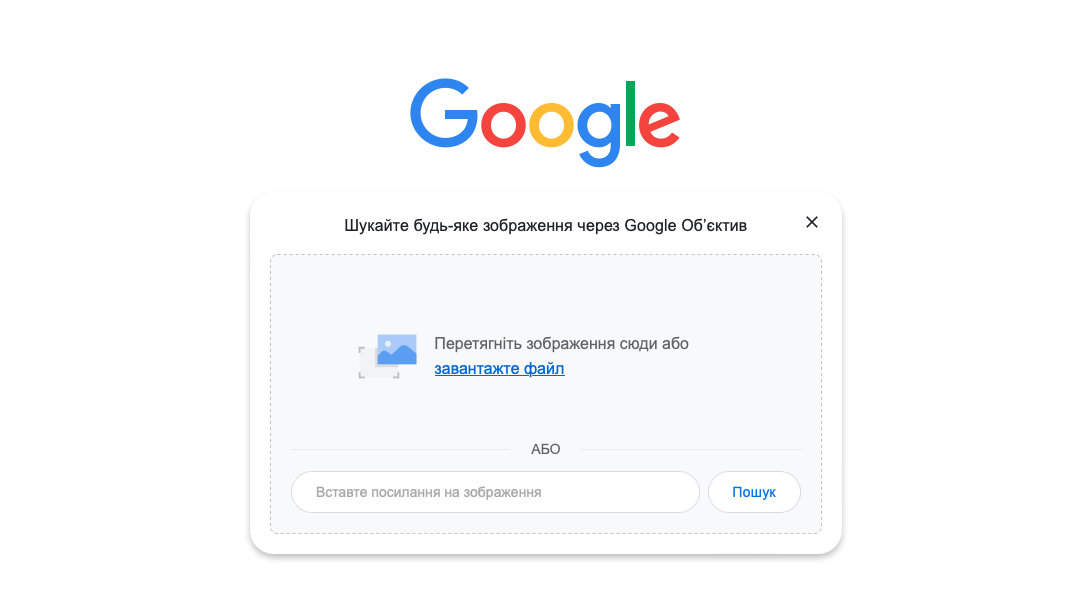
Task: Click the red letter o in logo
Action: (503, 124)
